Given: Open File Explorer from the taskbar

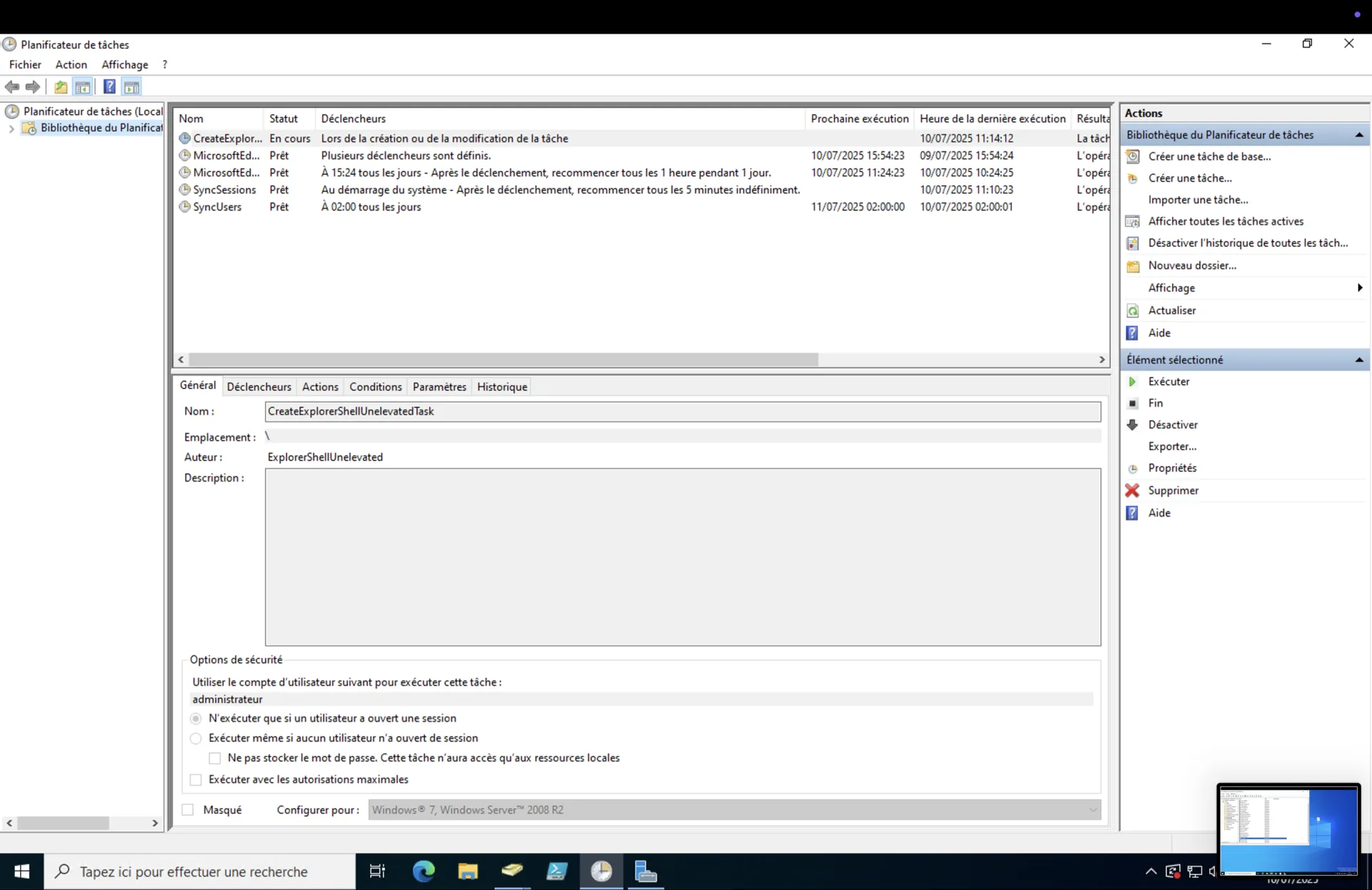Looking at the screenshot, I should (468, 871).
